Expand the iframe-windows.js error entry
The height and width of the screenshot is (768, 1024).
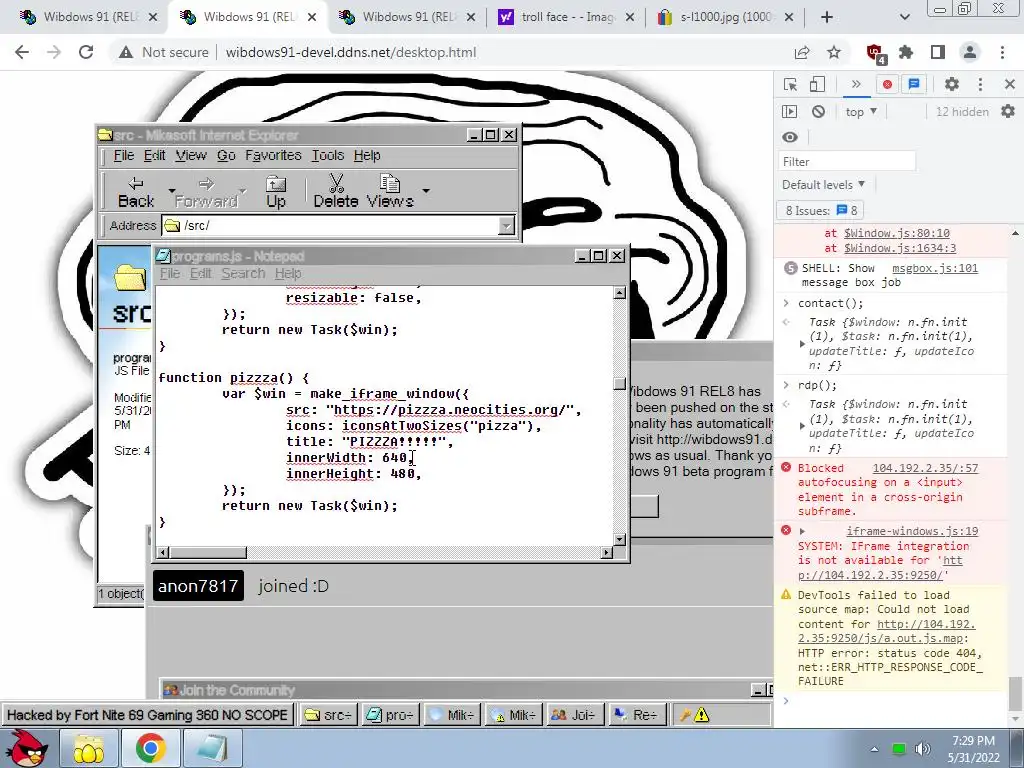(802, 532)
